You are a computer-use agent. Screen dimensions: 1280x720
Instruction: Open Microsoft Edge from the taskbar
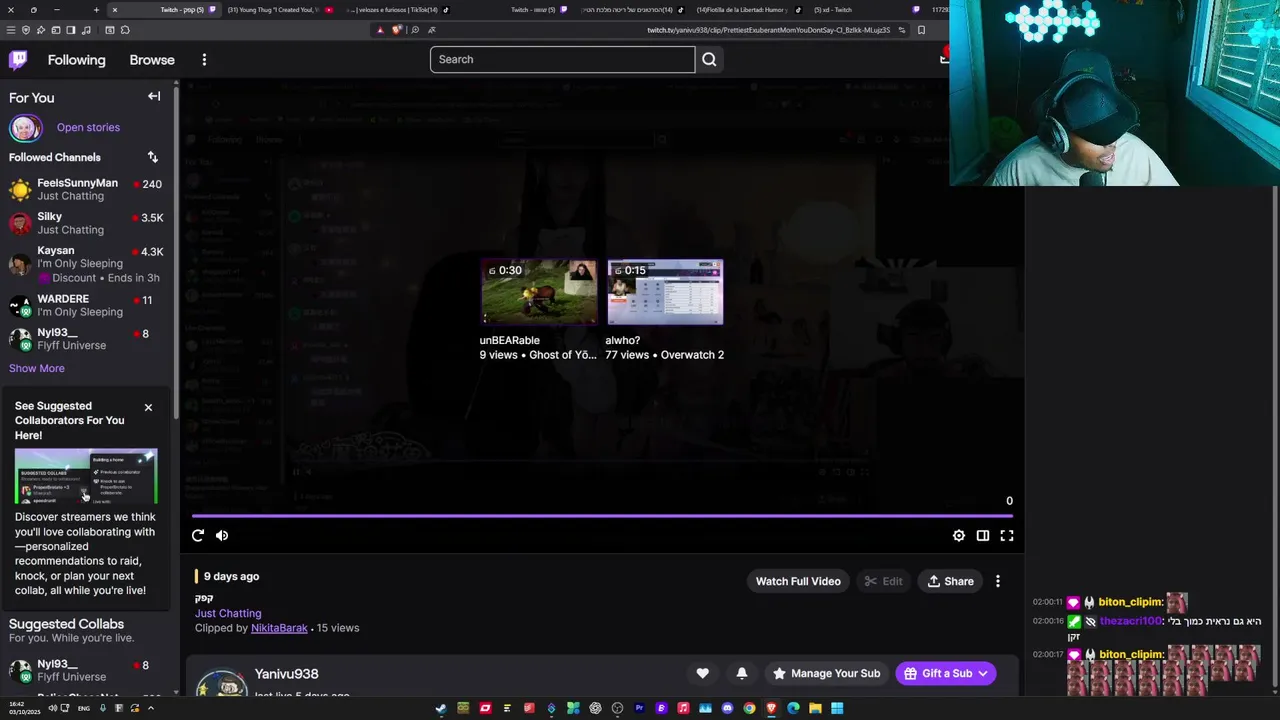point(793,708)
